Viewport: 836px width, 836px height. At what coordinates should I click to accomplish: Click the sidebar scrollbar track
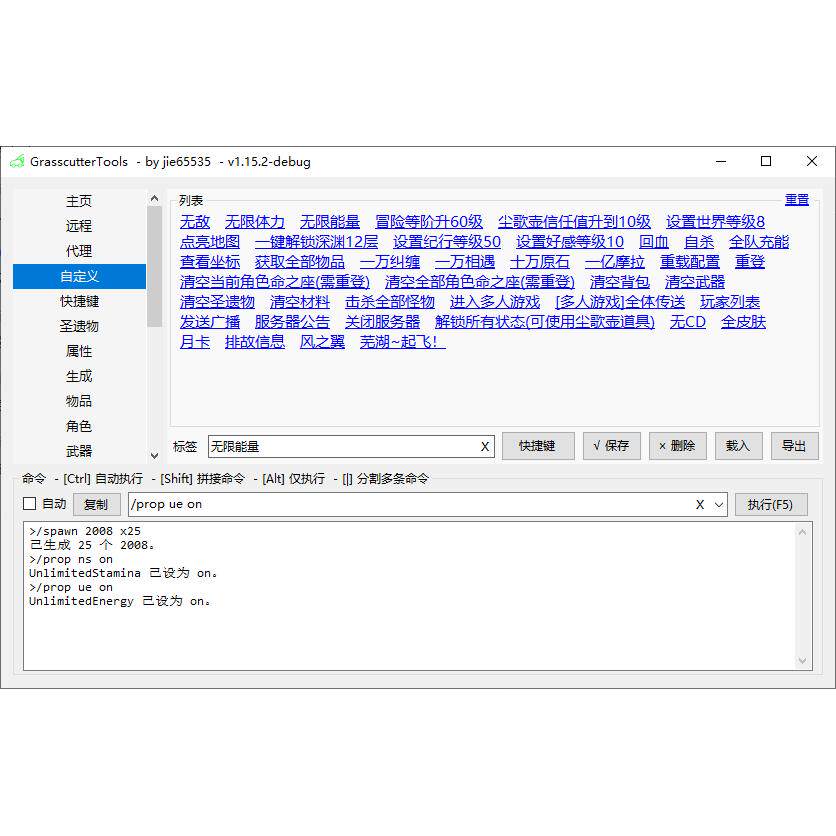pos(155,380)
